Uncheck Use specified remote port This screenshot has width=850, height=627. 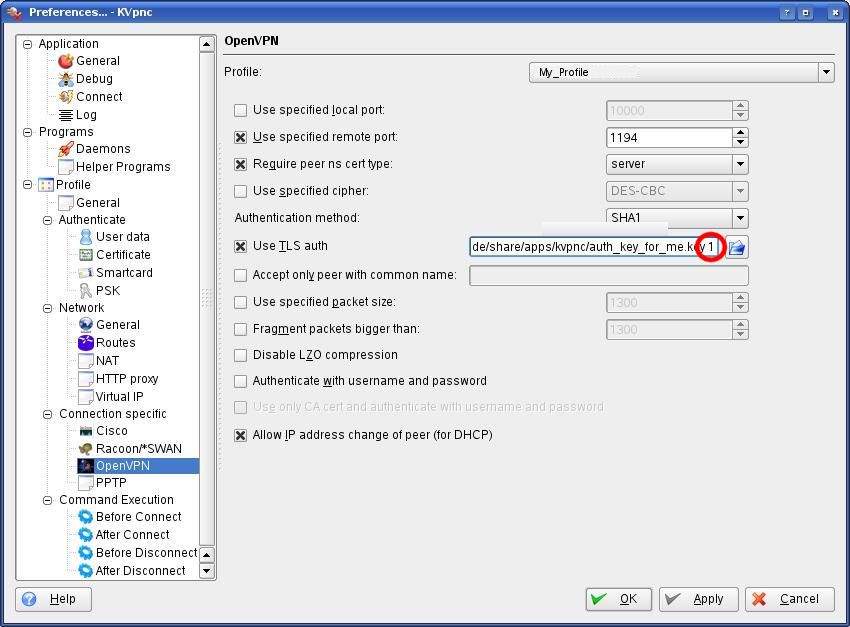pos(240,137)
